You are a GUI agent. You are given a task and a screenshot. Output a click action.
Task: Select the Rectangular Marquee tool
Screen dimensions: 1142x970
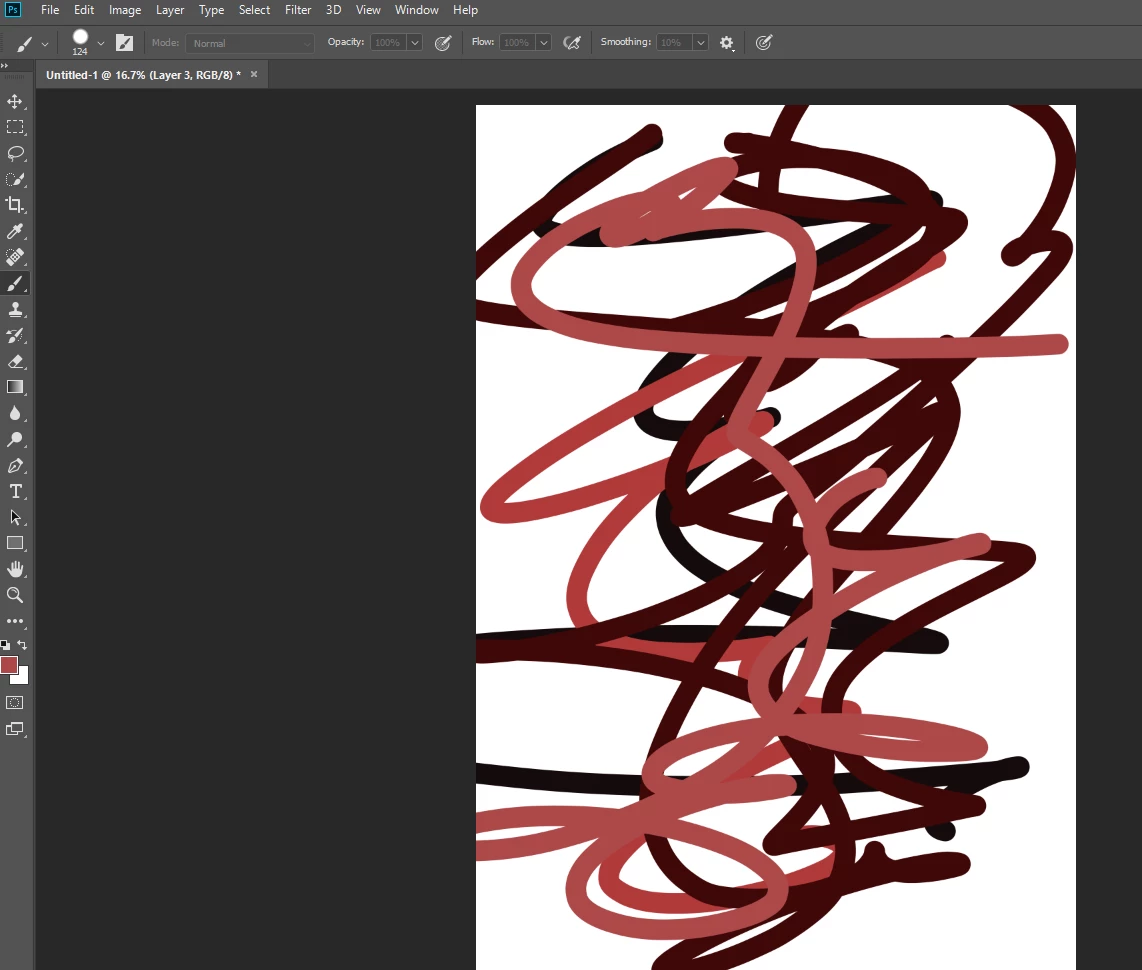[x=15, y=127]
